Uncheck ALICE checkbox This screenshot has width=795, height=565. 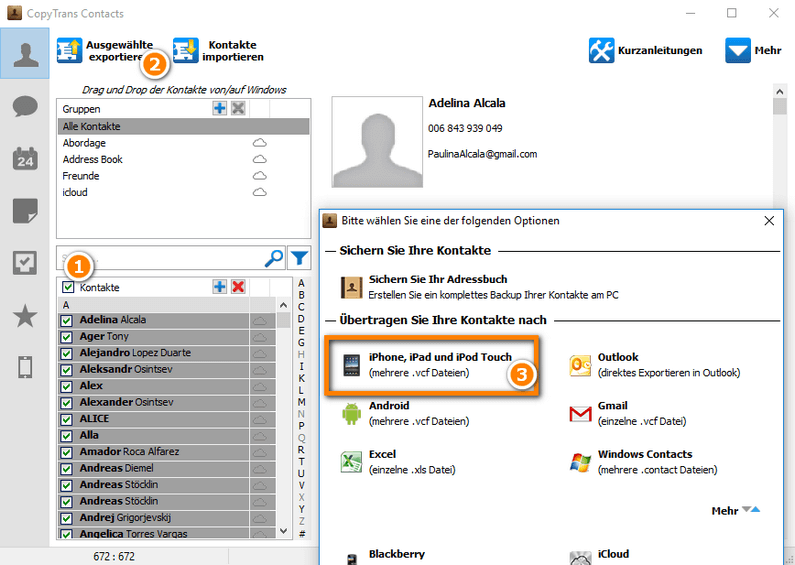click(x=66, y=419)
